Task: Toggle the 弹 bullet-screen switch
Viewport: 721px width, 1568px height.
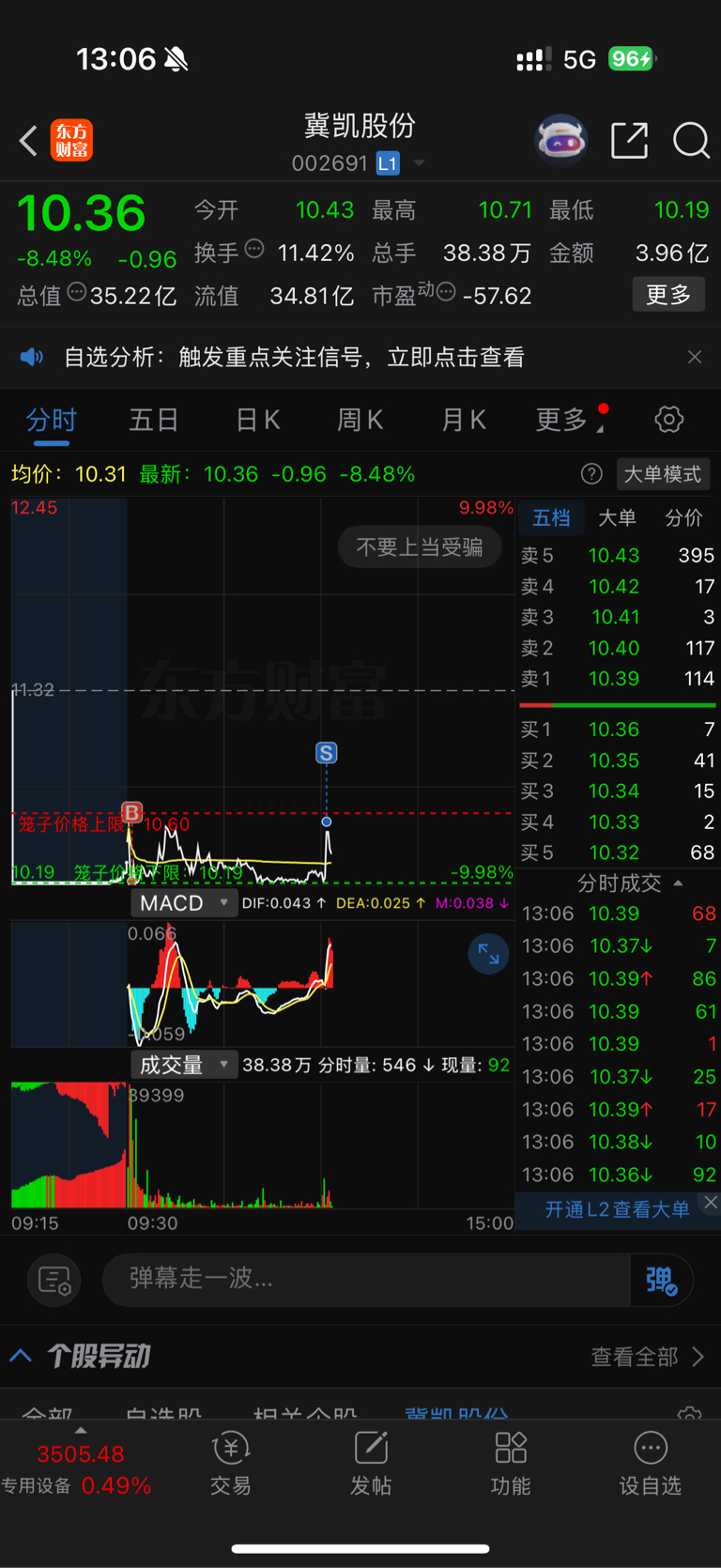Action: coord(661,1280)
